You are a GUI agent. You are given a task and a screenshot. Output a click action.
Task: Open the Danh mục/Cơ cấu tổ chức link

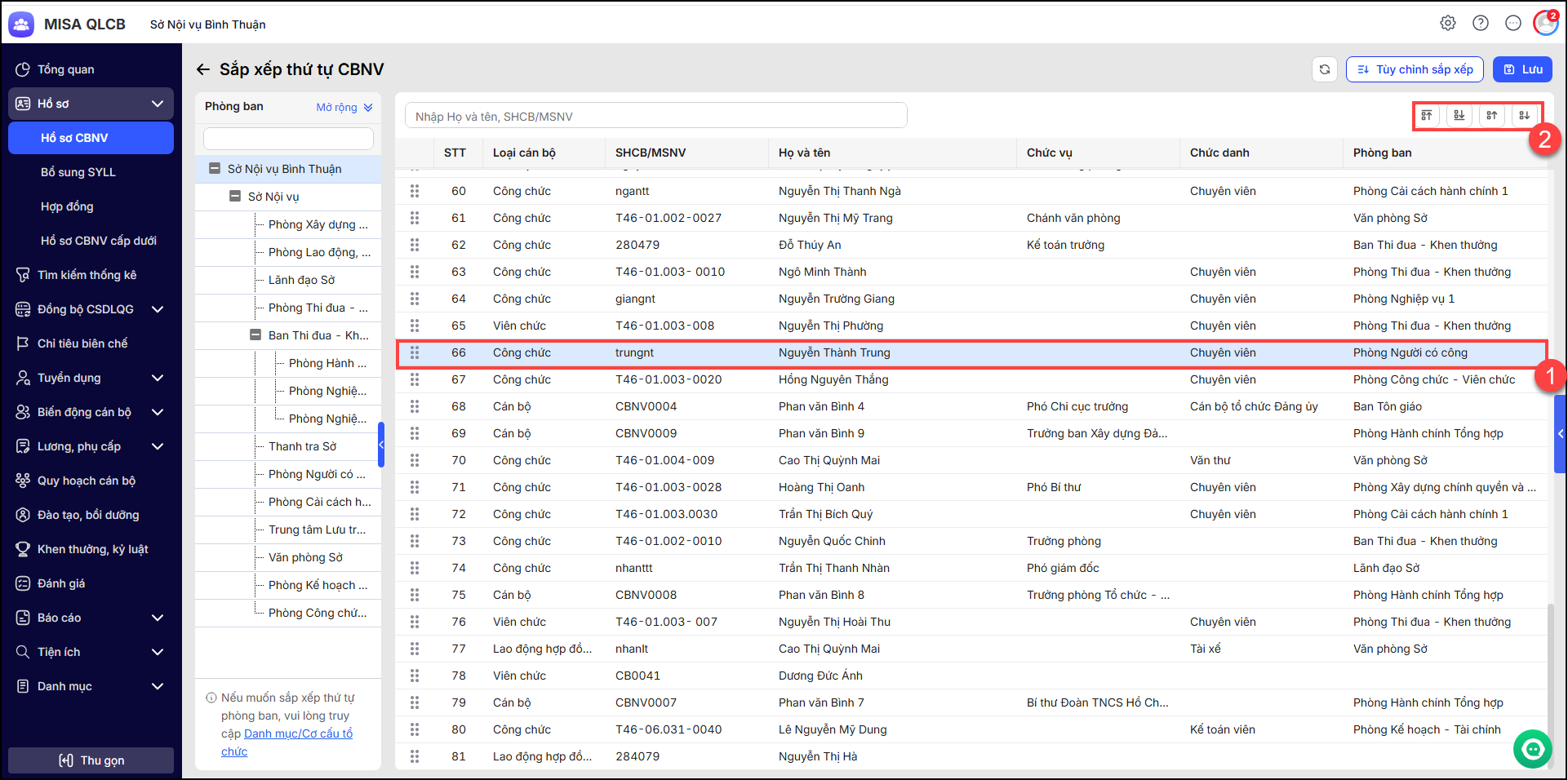coord(287,742)
